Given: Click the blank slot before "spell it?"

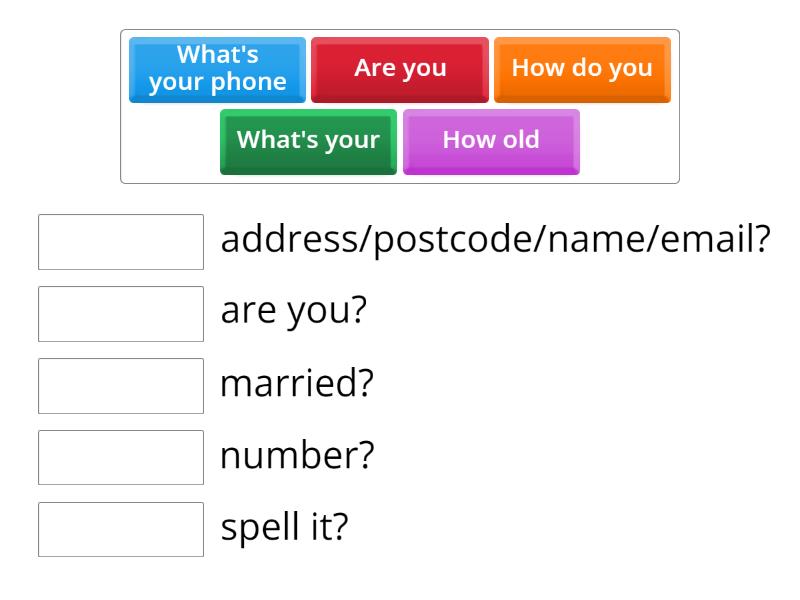Looking at the screenshot, I should click(x=121, y=529).
